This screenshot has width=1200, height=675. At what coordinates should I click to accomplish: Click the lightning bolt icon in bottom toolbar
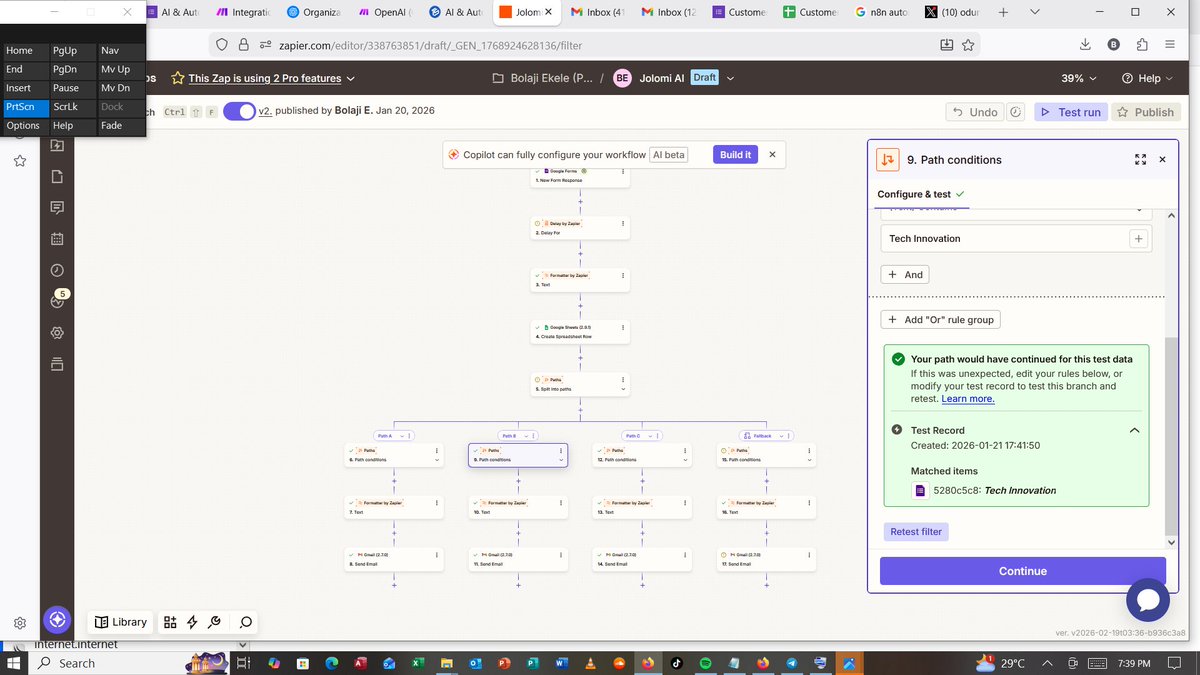tap(192, 622)
